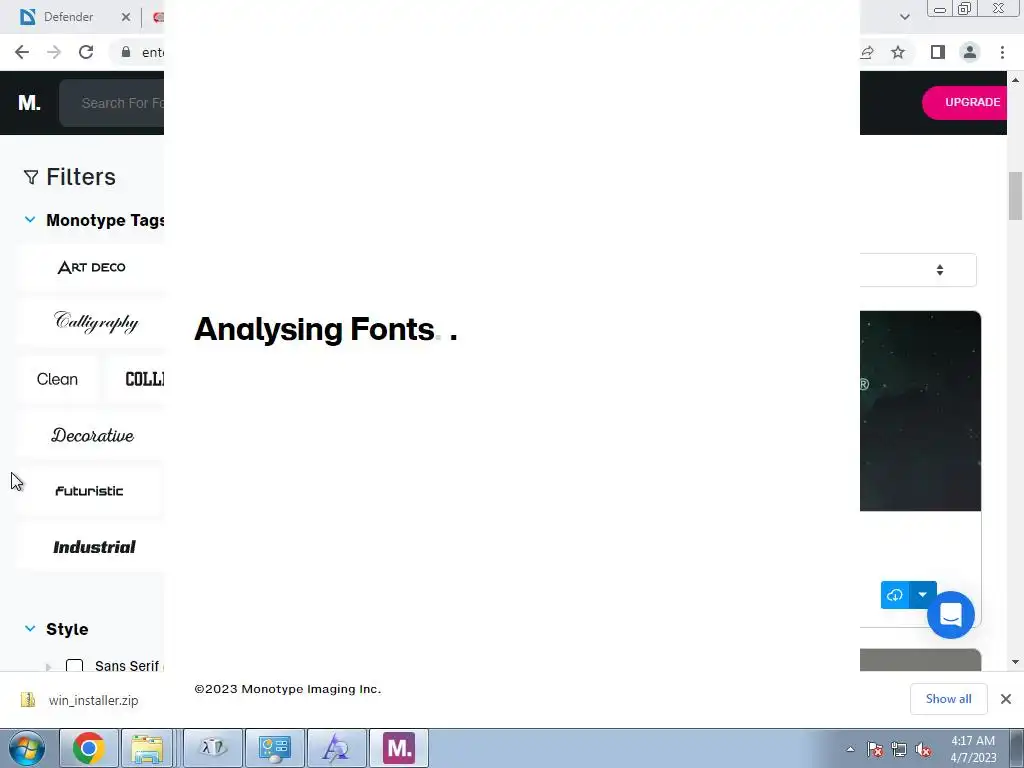
Task: Reload the page with the refresh icon
Action: (x=86, y=52)
